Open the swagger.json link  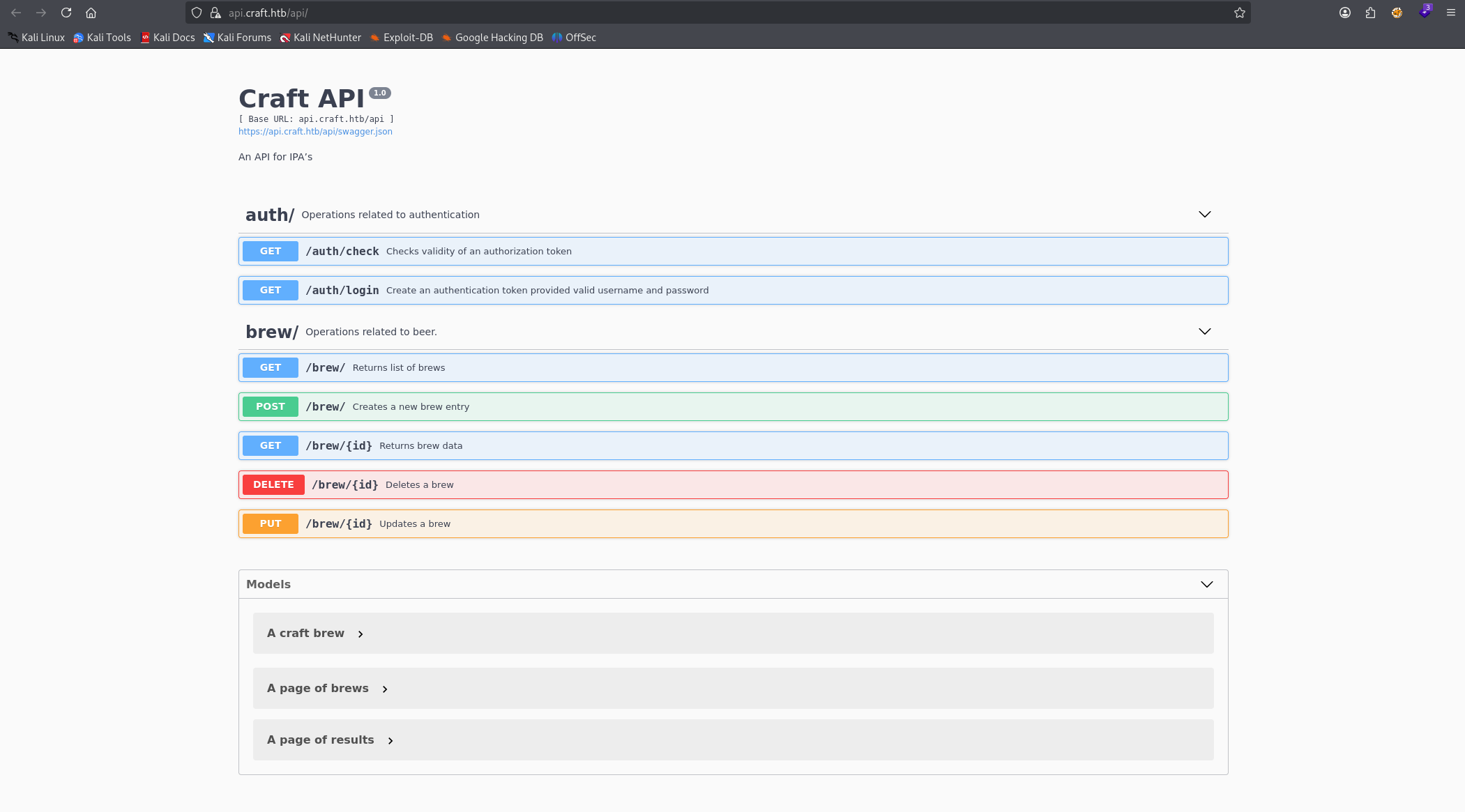click(315, 132)
